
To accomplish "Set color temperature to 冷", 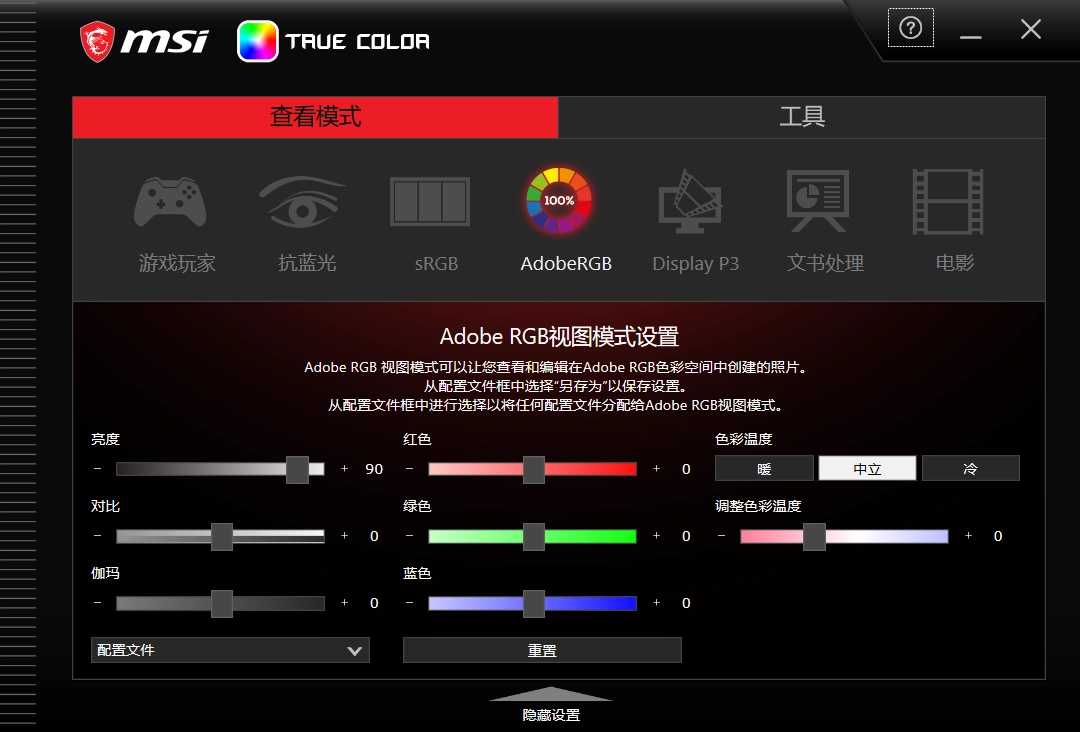I will [970, 468].
